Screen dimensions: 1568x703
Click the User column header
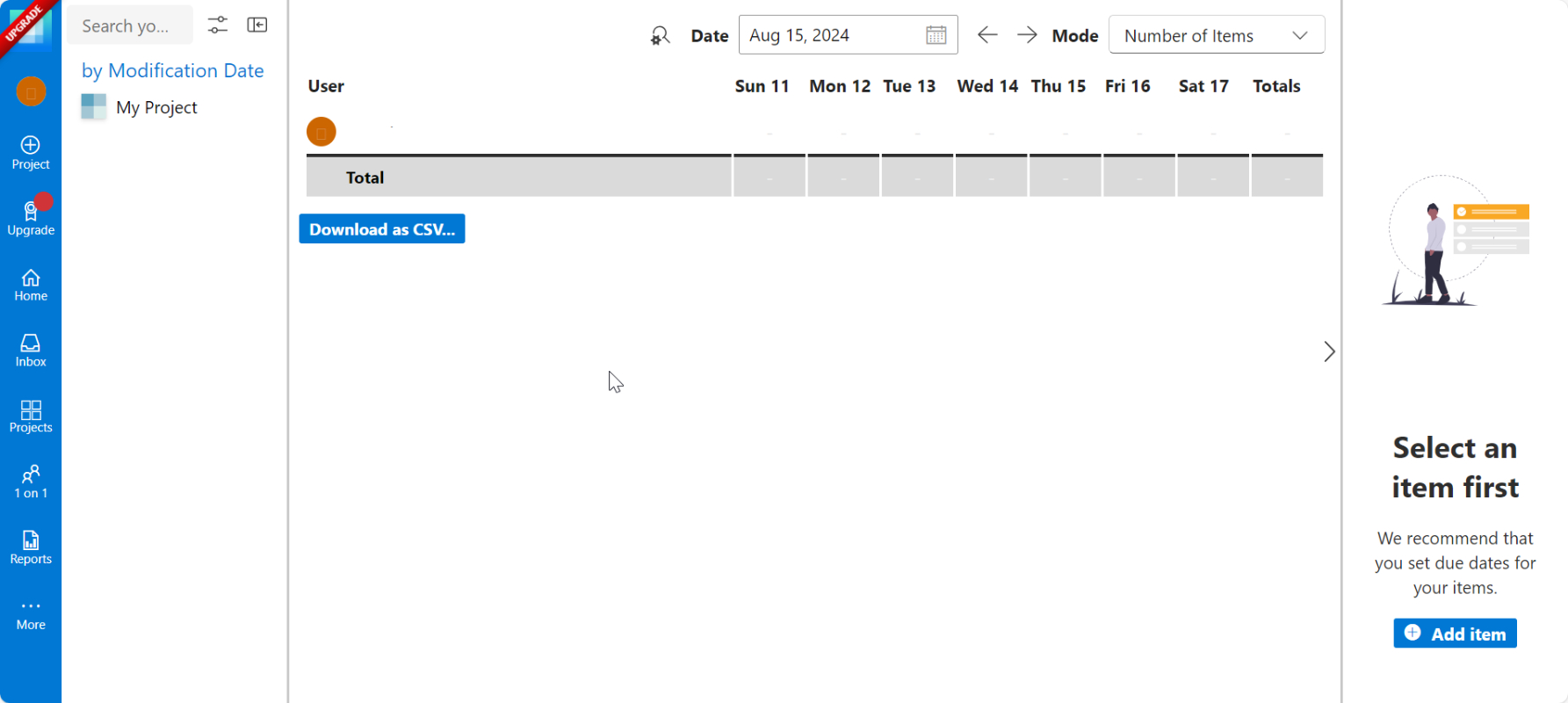click(326, 86)
